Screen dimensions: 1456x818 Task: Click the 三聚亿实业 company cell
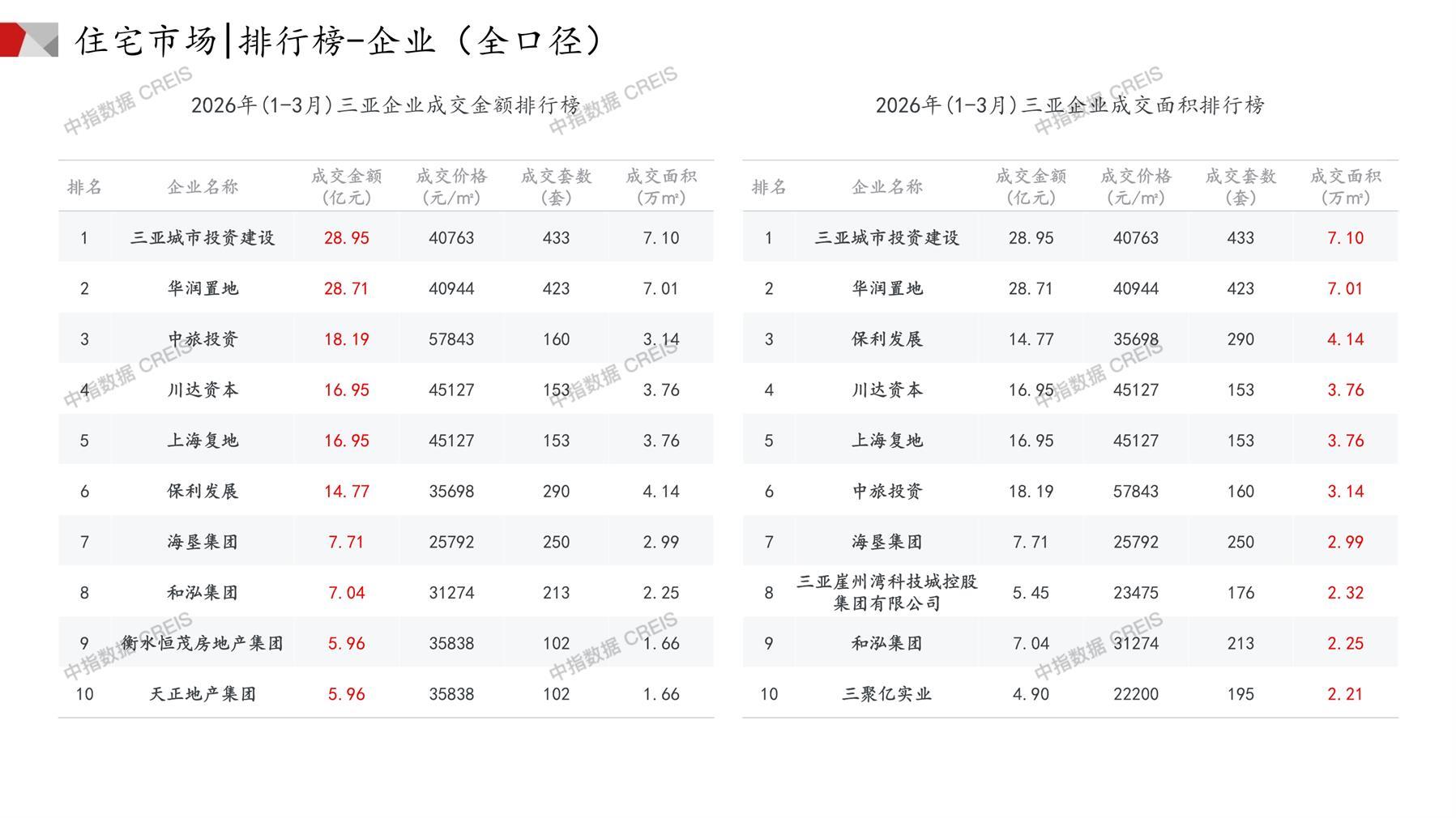coord(887,694)
